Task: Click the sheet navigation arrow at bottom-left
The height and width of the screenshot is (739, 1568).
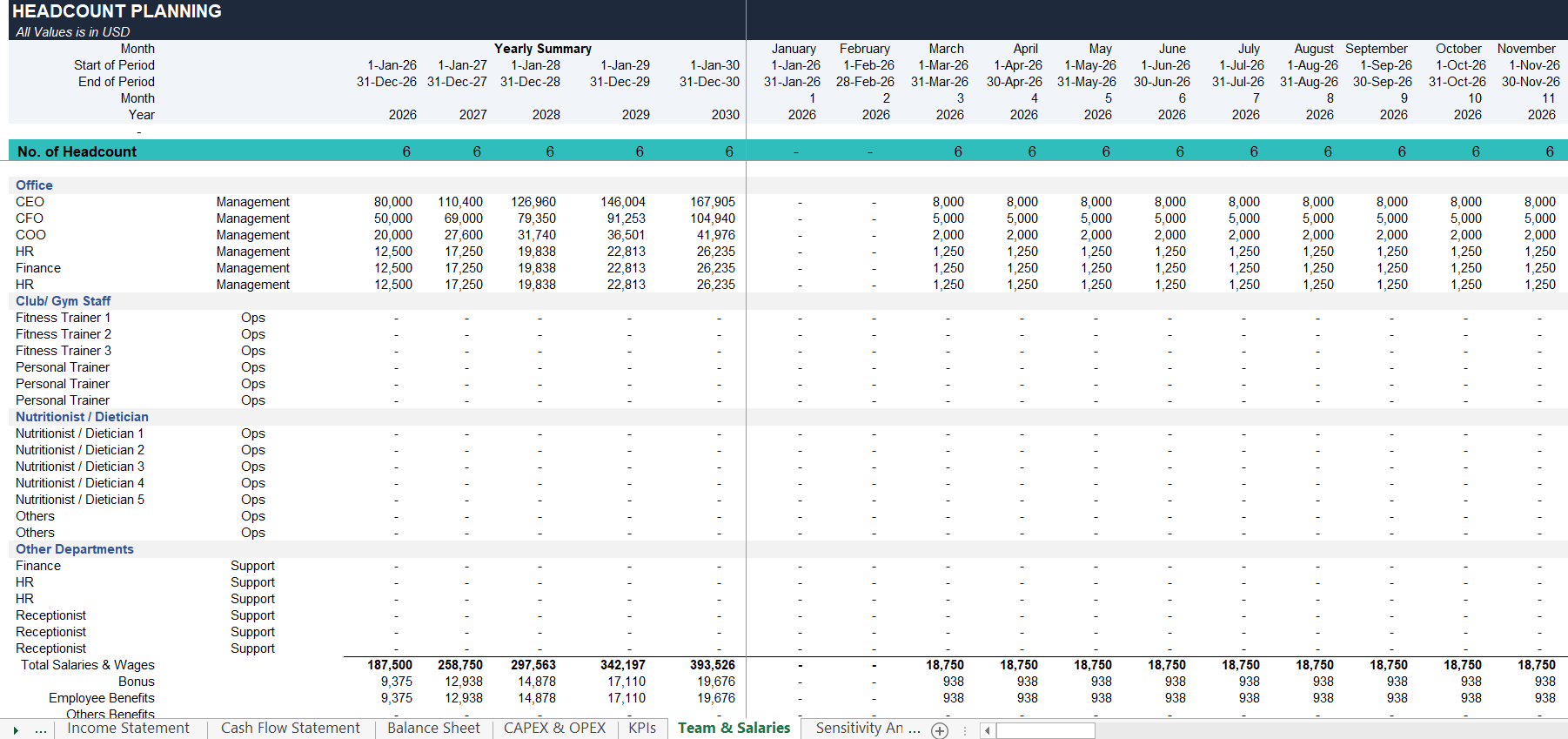Action: point(16,730)
